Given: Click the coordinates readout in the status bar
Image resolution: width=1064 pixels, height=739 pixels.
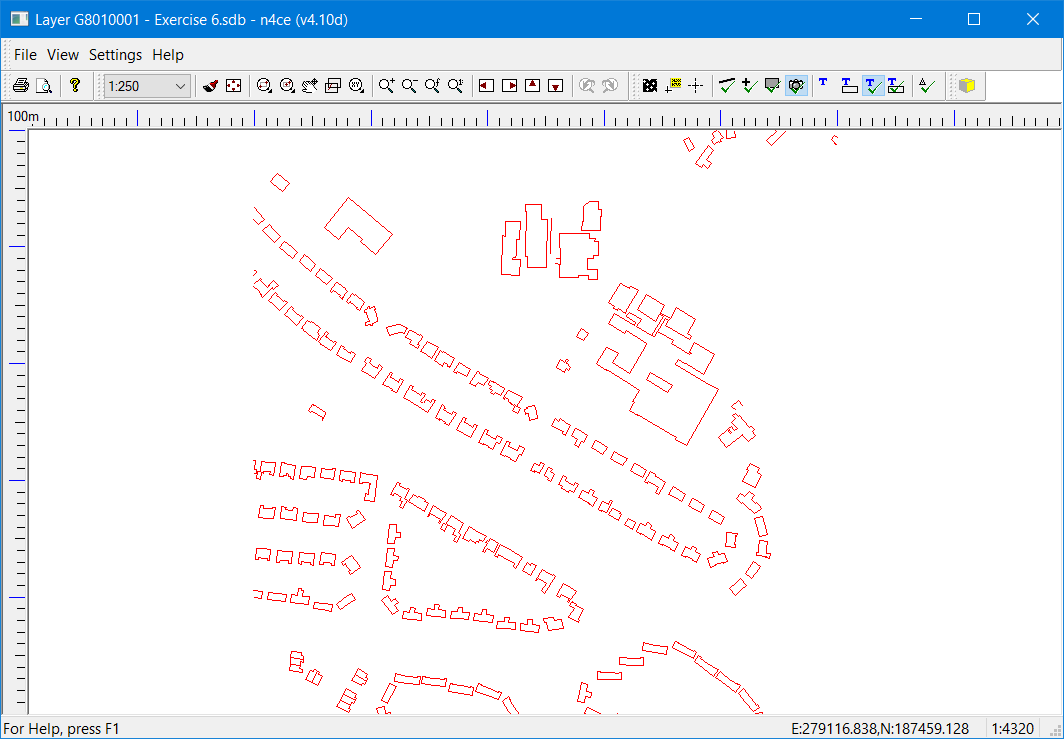Looking at the screenshot, I should [880, 729].
